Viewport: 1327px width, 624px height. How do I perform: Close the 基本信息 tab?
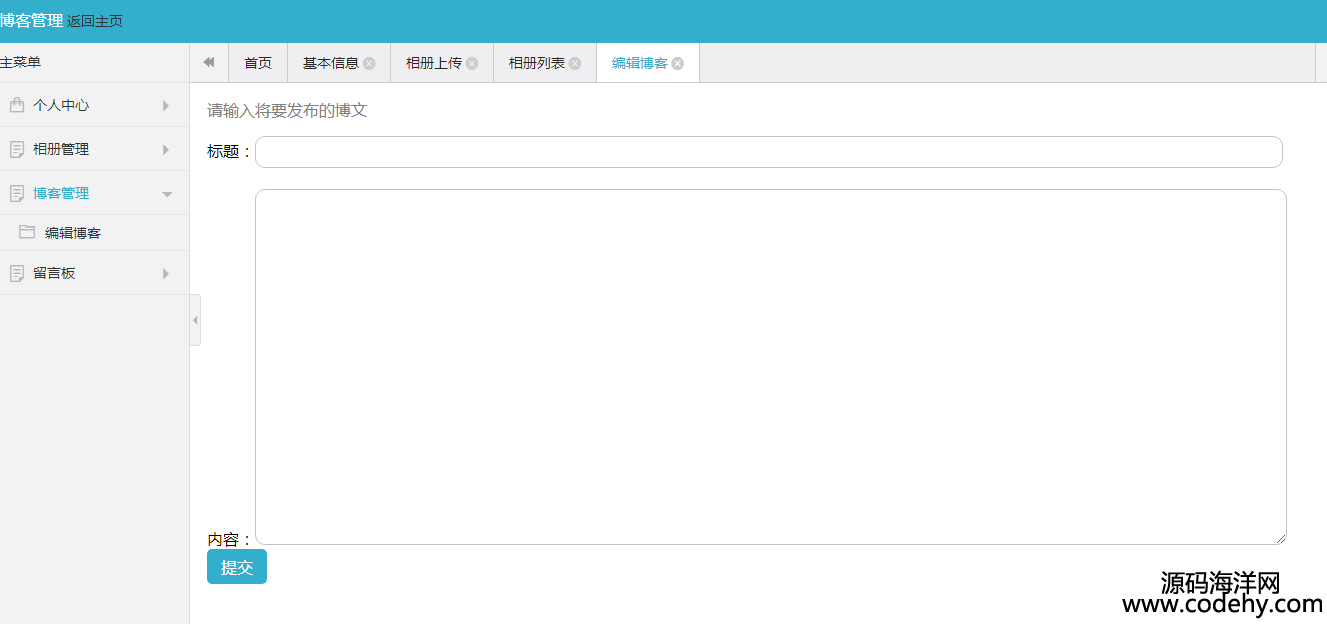[369, 63]
